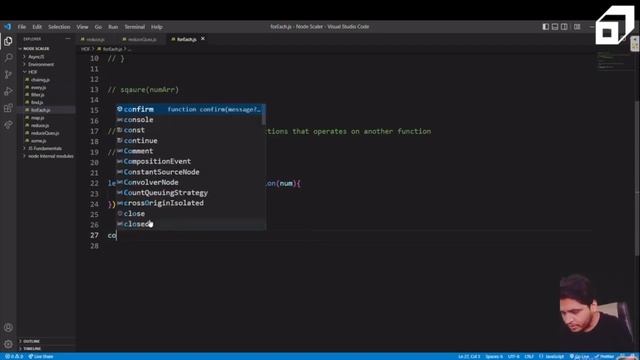Screen dimensions: 640x360
Task: Choose the ConvolverNode suggestion
Action: pos(189,182)
